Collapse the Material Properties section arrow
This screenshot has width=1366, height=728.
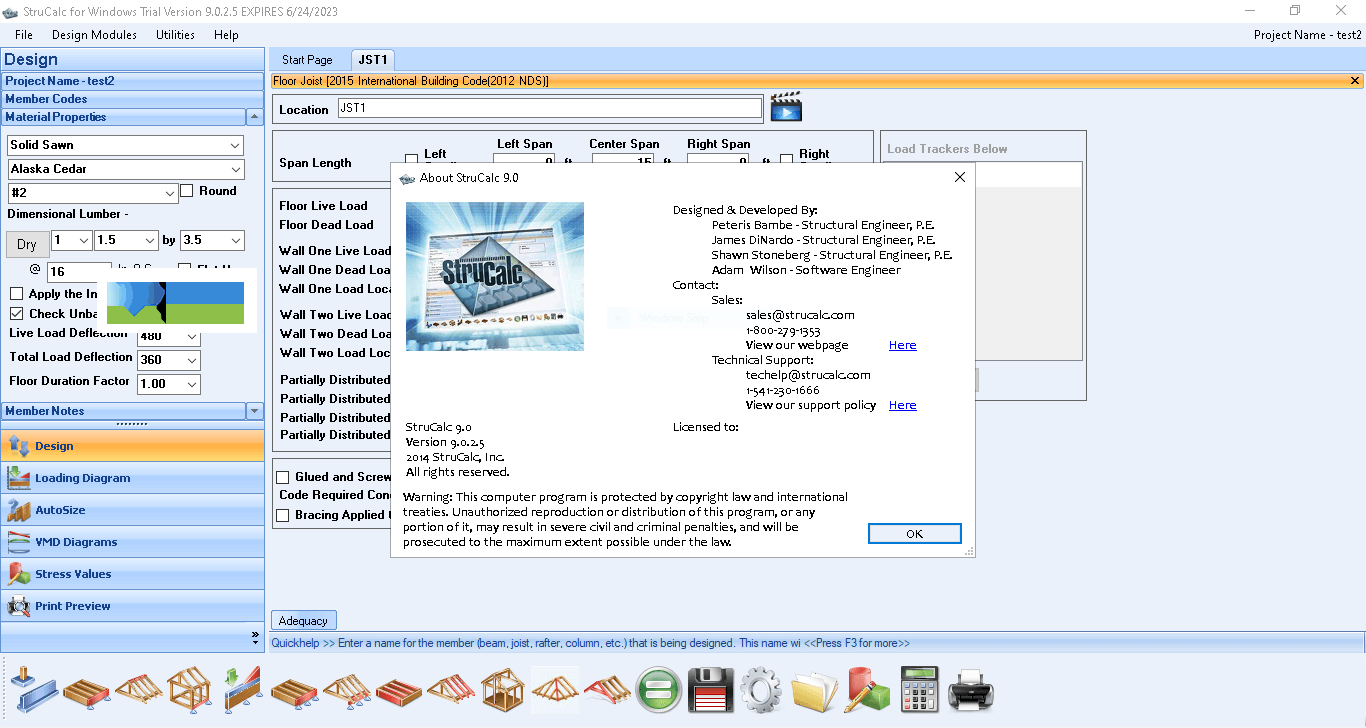tap(255, 117)
